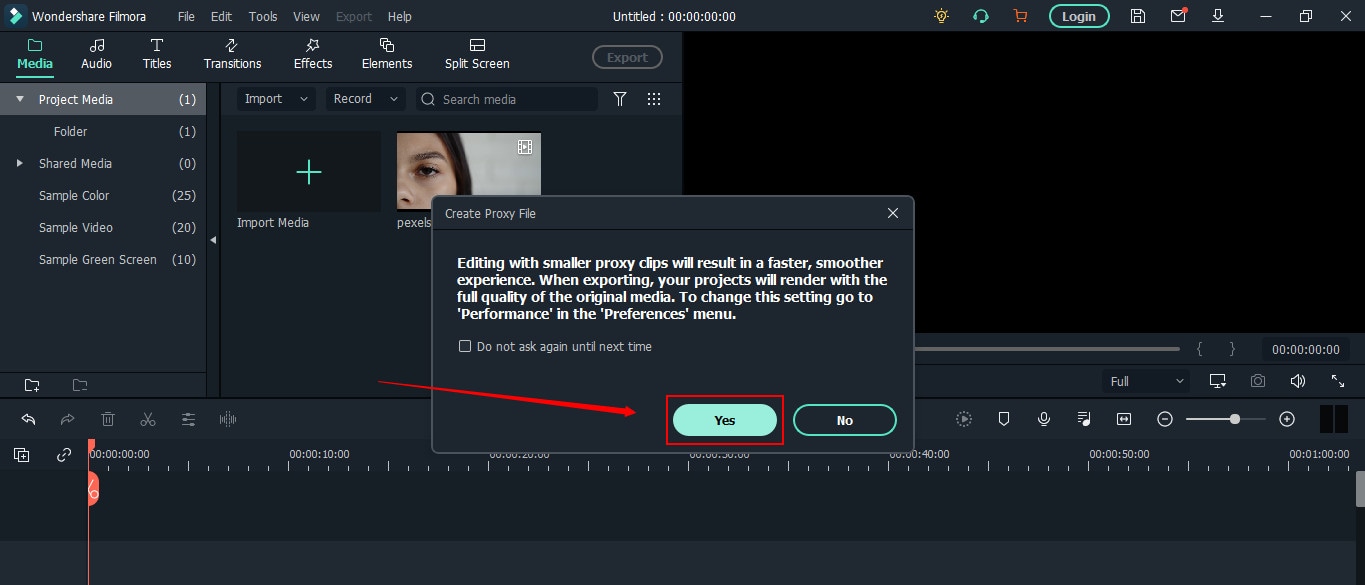
Task: Open the tips lightbulb icon
Action: [x=941, y=16]
